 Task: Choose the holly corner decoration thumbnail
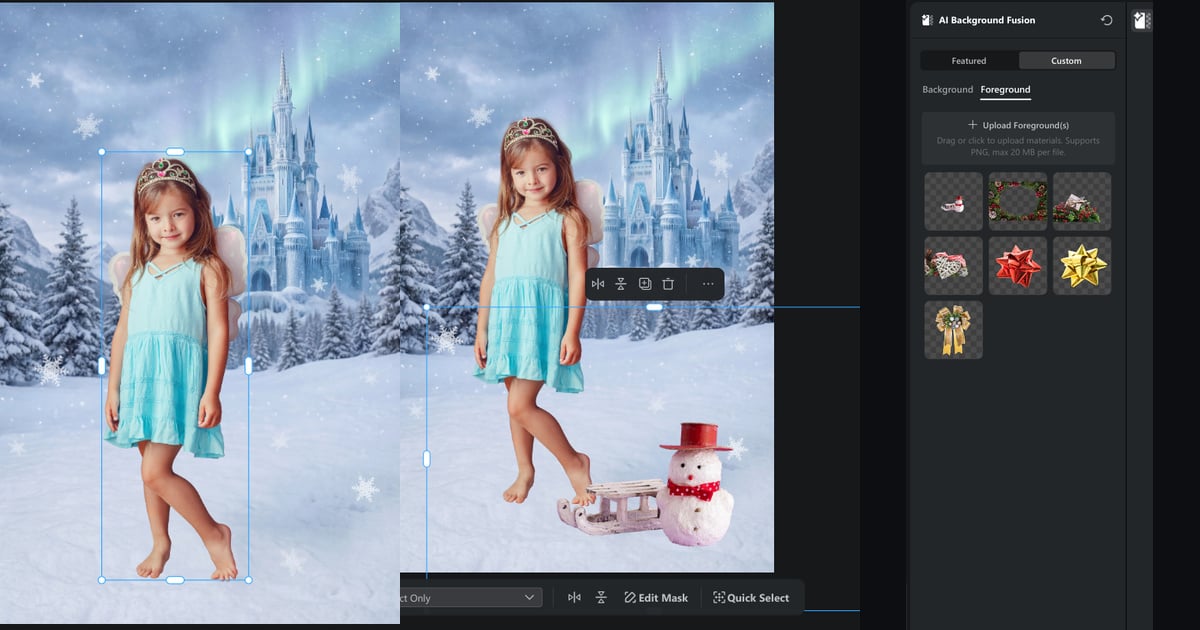point(1082,202)
